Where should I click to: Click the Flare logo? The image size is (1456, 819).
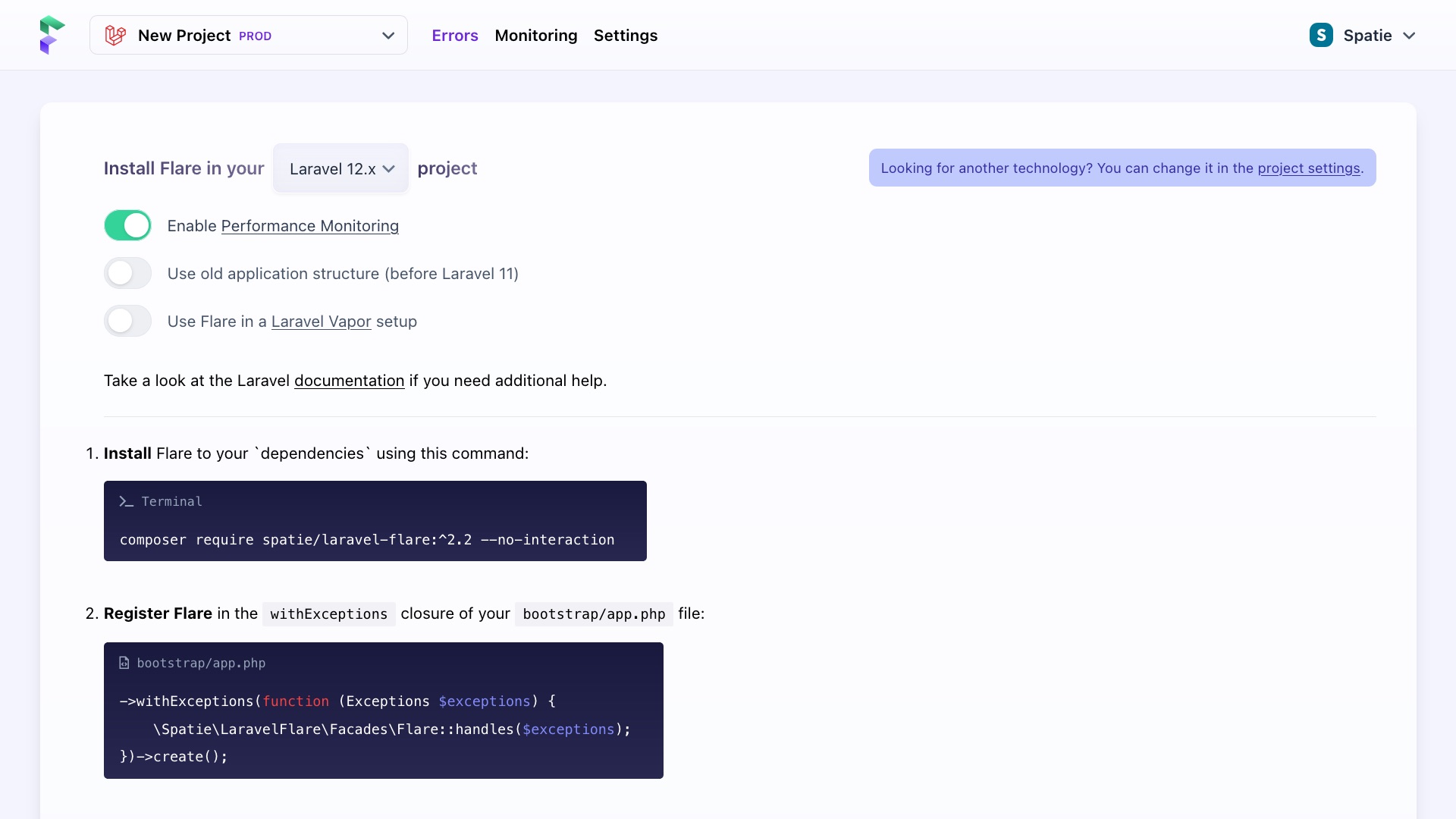tap(52, 34)
